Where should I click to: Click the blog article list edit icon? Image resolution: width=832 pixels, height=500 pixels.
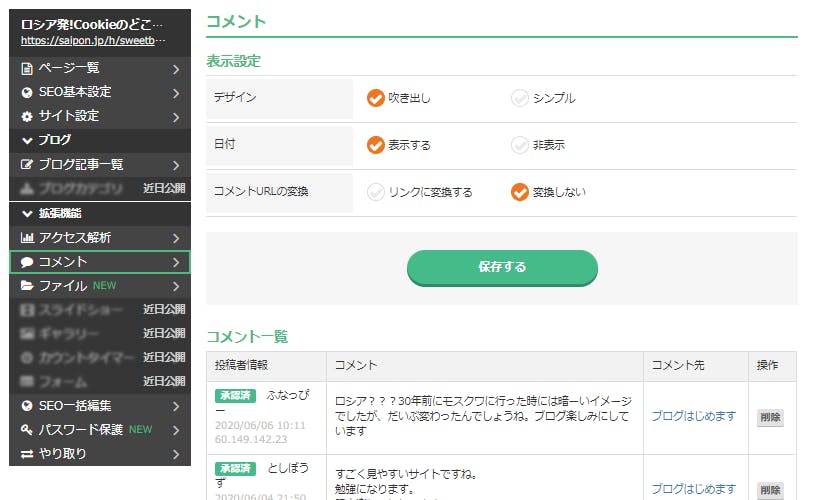click(x=27, y=165)
